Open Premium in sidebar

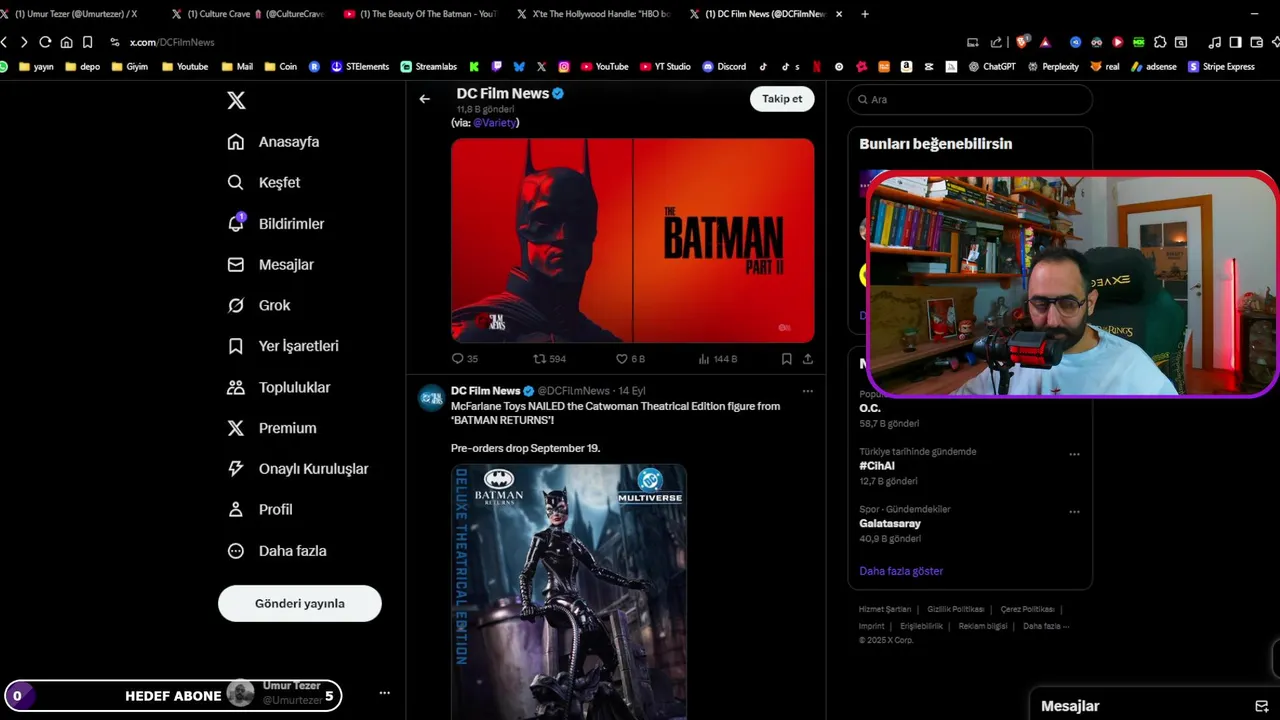pyautogui.click(x=272, y=428)
